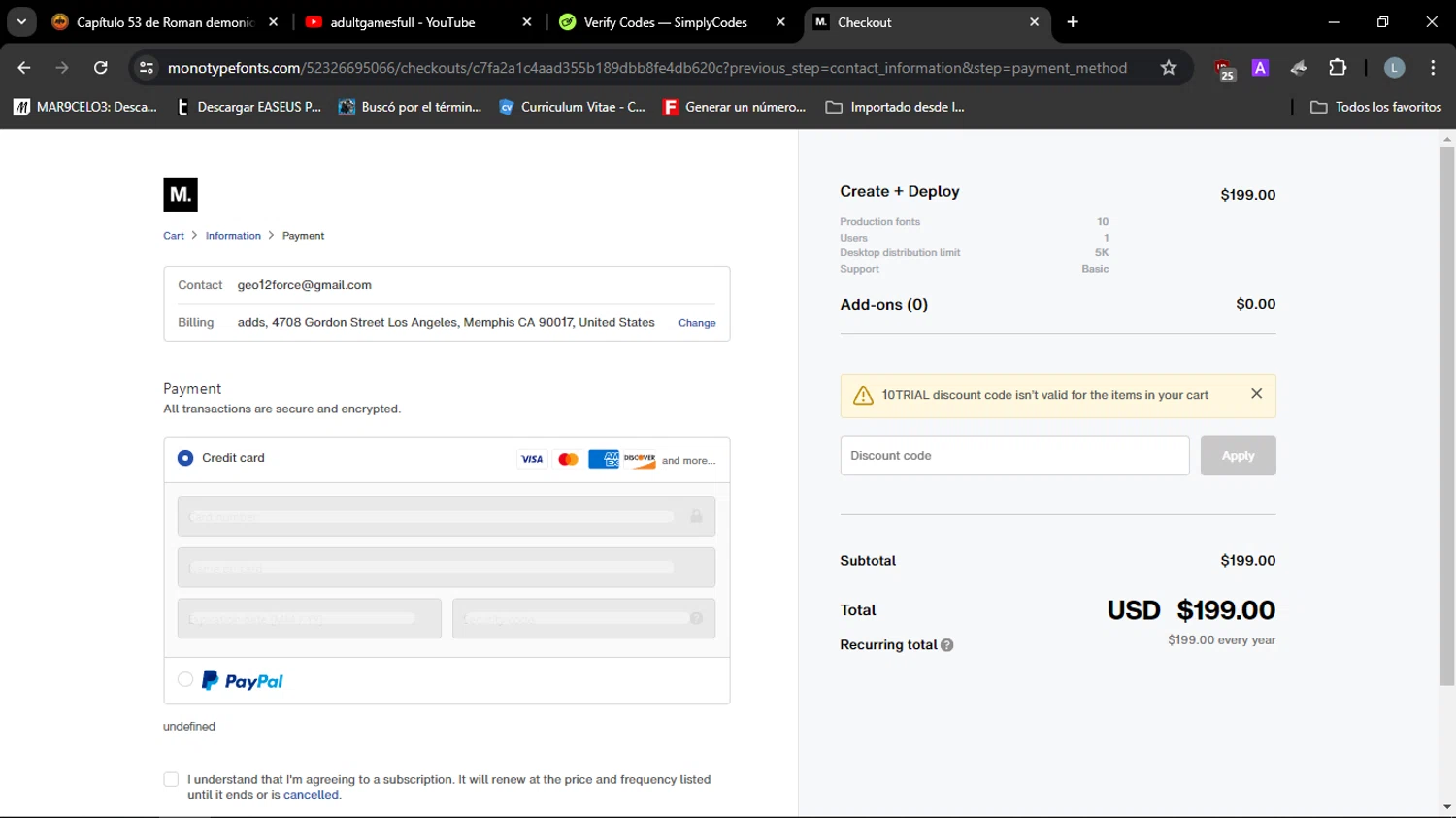Go back to previous page
This screenshot has height=818, width=1456.
(x=24, y=67)
